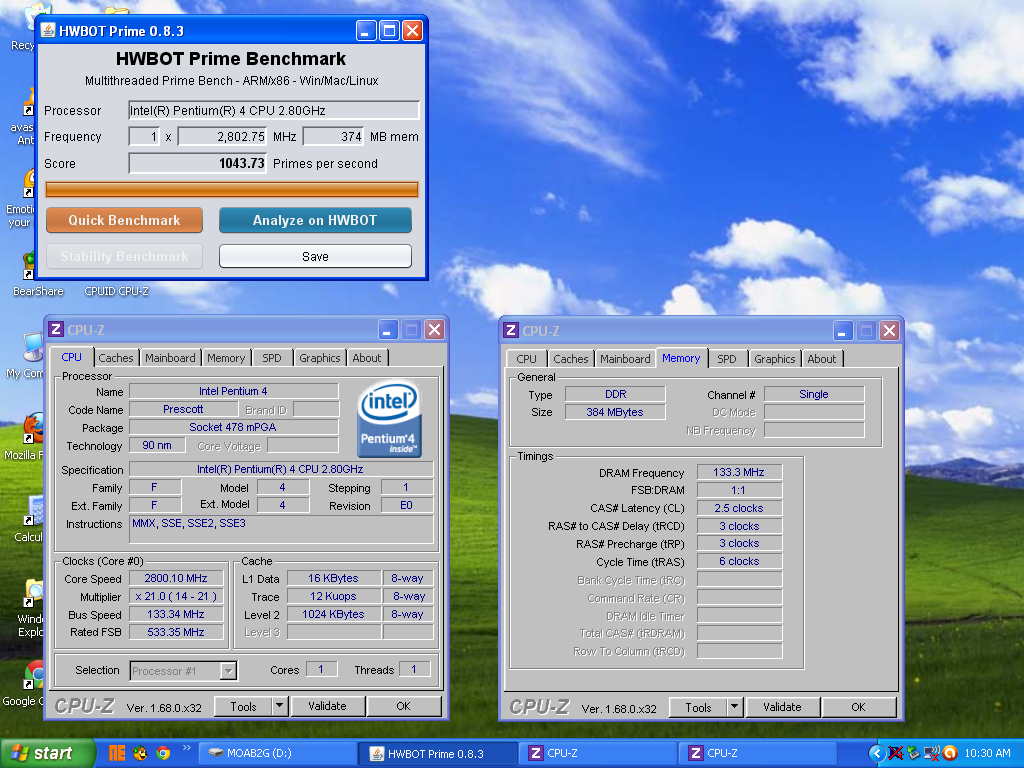Click OK in left CPU-Z window

click(x=404, y=706)
